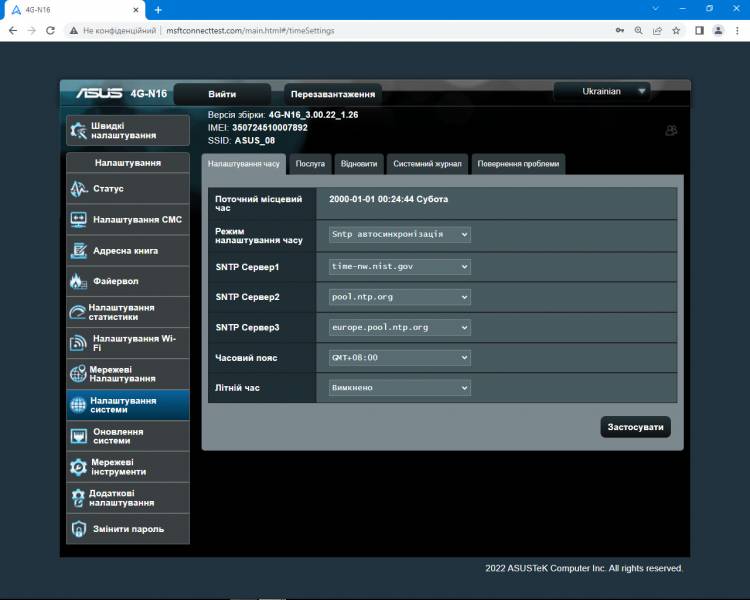Open Оновлення системи menu label

click(x=118, y=436)
